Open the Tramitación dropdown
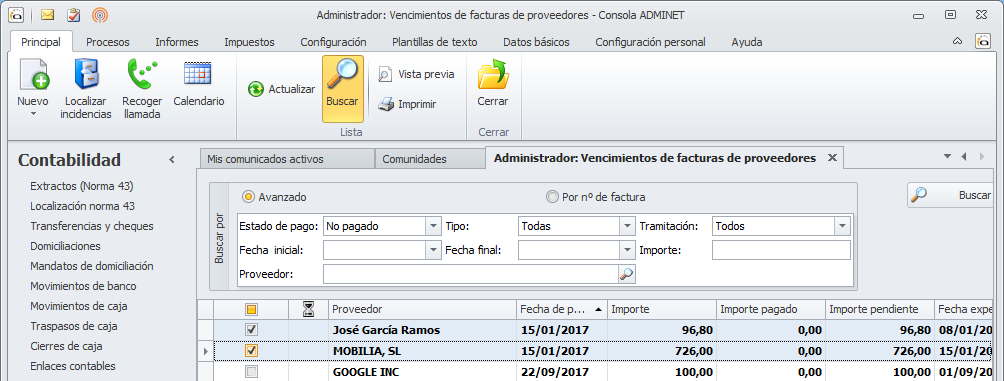This screenshot has width=1004, height=381. point(842,226)
